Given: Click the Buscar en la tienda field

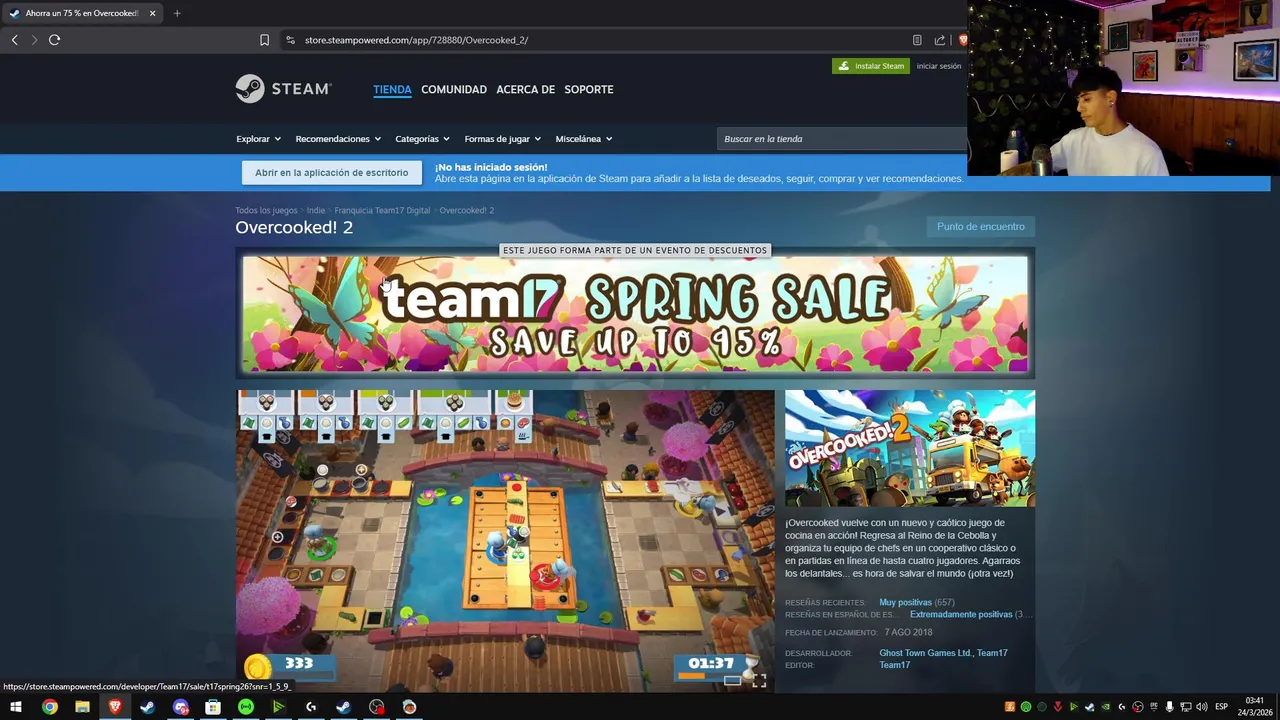Looking at the screenshot, I should (842, 139).
